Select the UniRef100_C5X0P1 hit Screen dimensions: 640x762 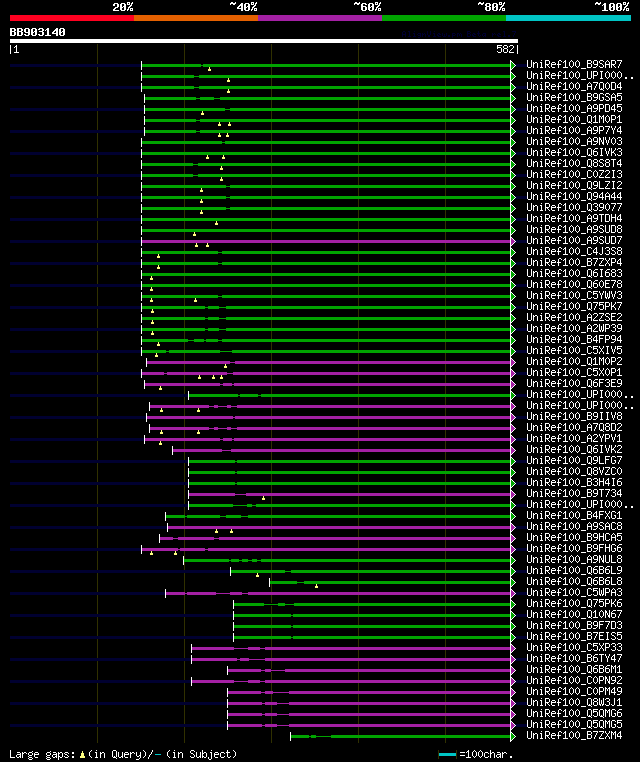pos(574,372)
